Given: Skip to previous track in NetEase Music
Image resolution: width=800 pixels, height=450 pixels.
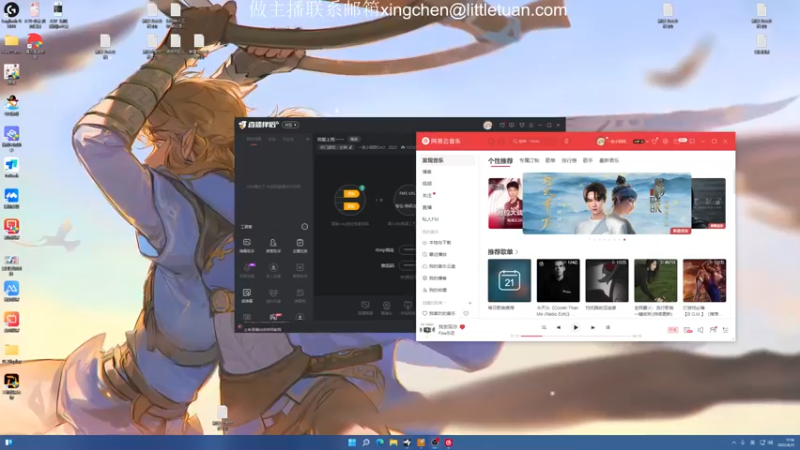Looking at the screenshot, I should (559, 328).
